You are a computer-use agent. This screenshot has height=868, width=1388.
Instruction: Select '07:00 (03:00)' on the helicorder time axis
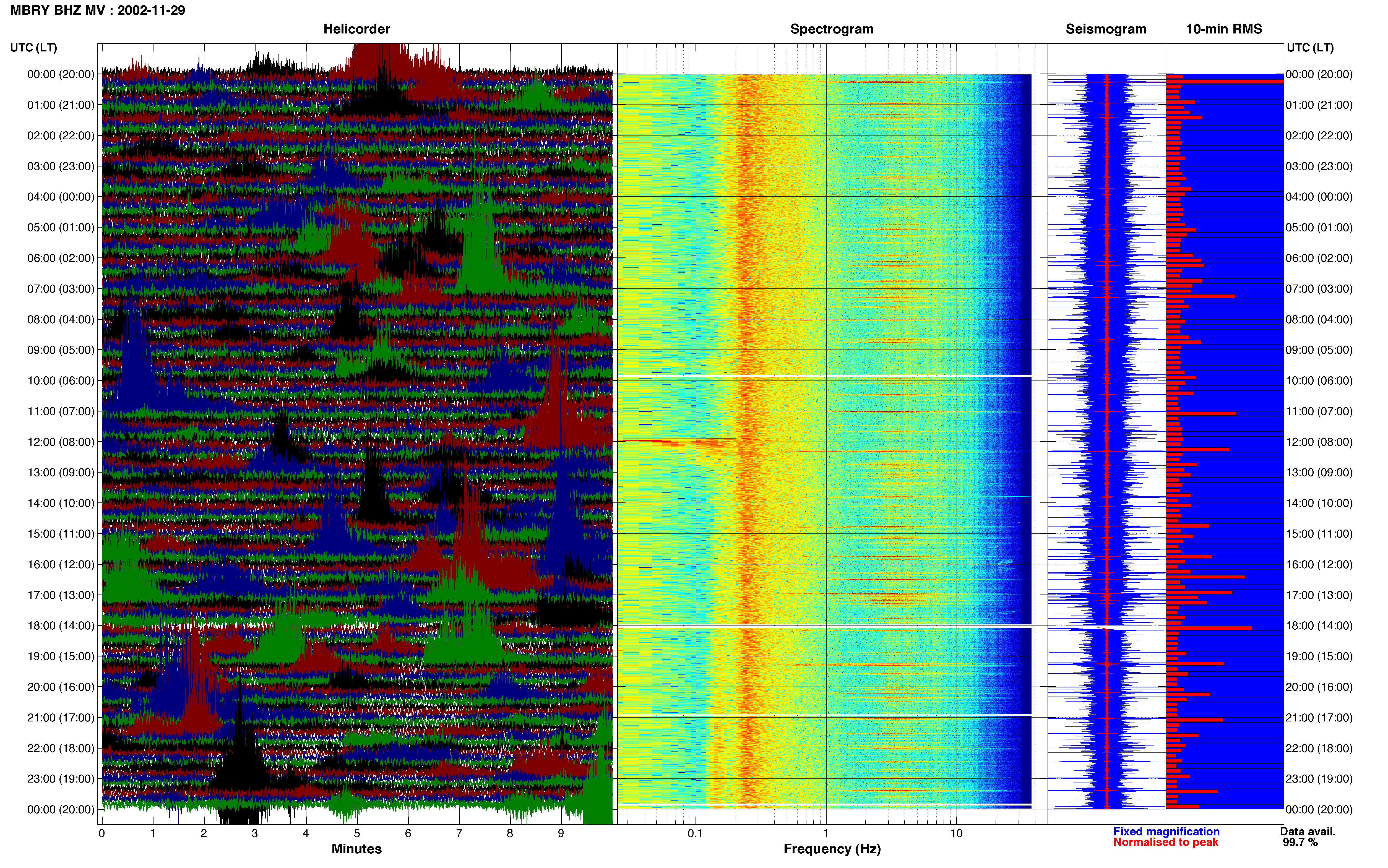click(61, 288)
